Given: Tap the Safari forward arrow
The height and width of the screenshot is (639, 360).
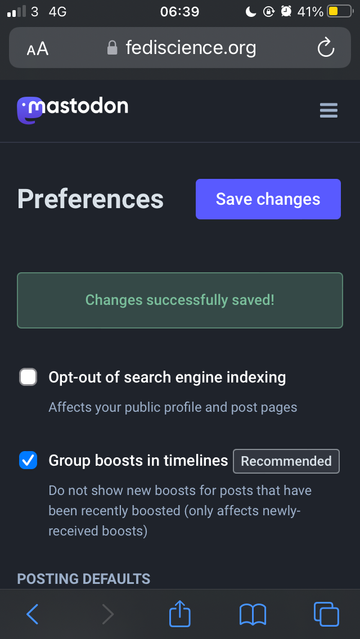Looking at the screenshot, I should pos(108,614).
